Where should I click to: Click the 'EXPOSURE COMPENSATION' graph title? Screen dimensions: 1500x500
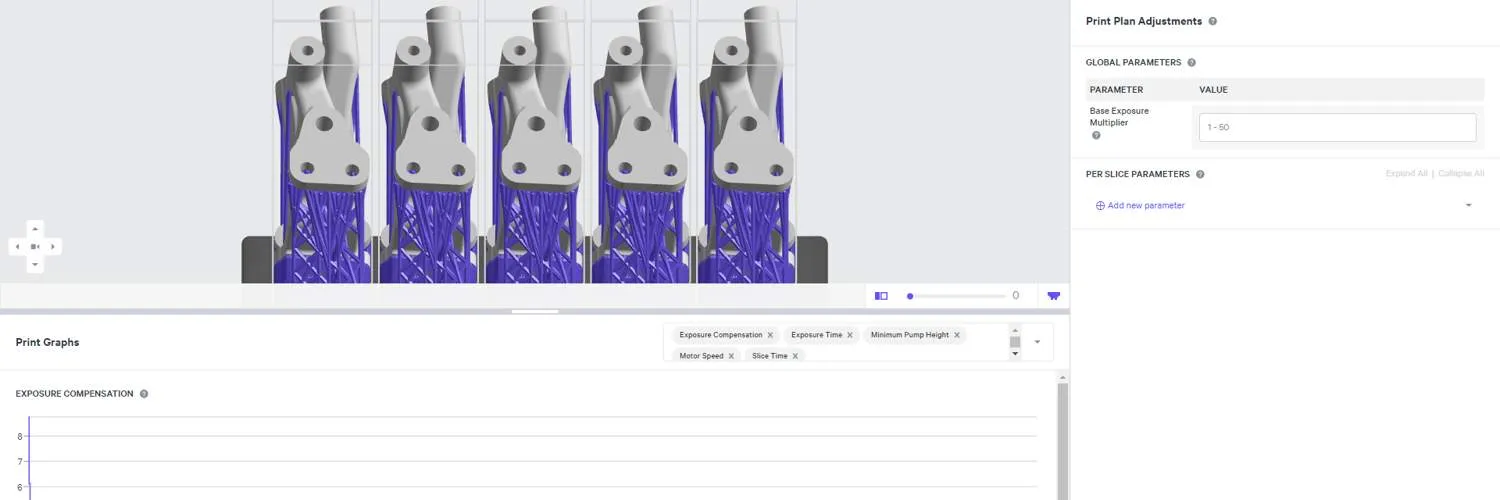pos(74,394)
